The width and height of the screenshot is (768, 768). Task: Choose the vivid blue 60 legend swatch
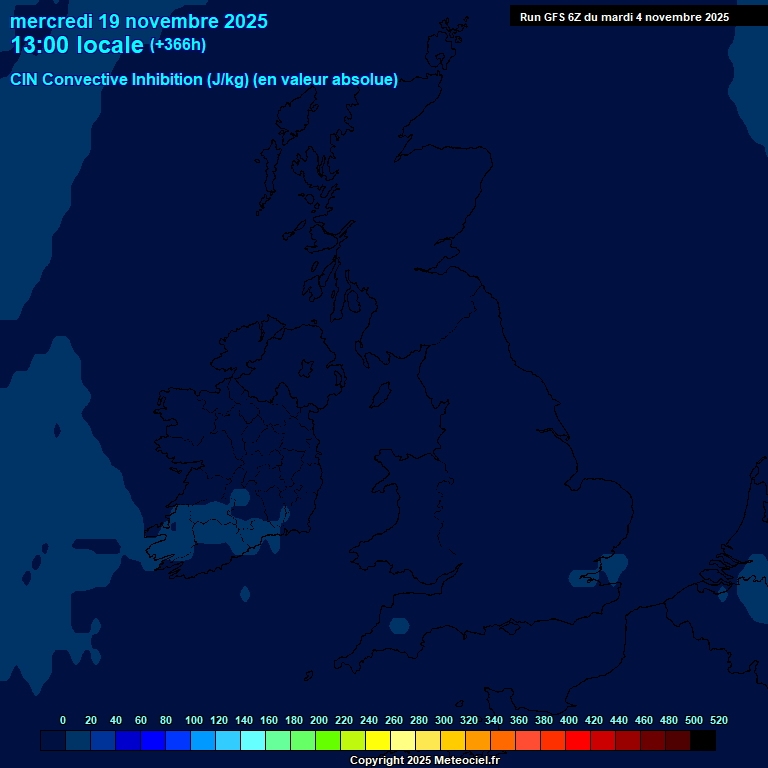click(153, 741)
